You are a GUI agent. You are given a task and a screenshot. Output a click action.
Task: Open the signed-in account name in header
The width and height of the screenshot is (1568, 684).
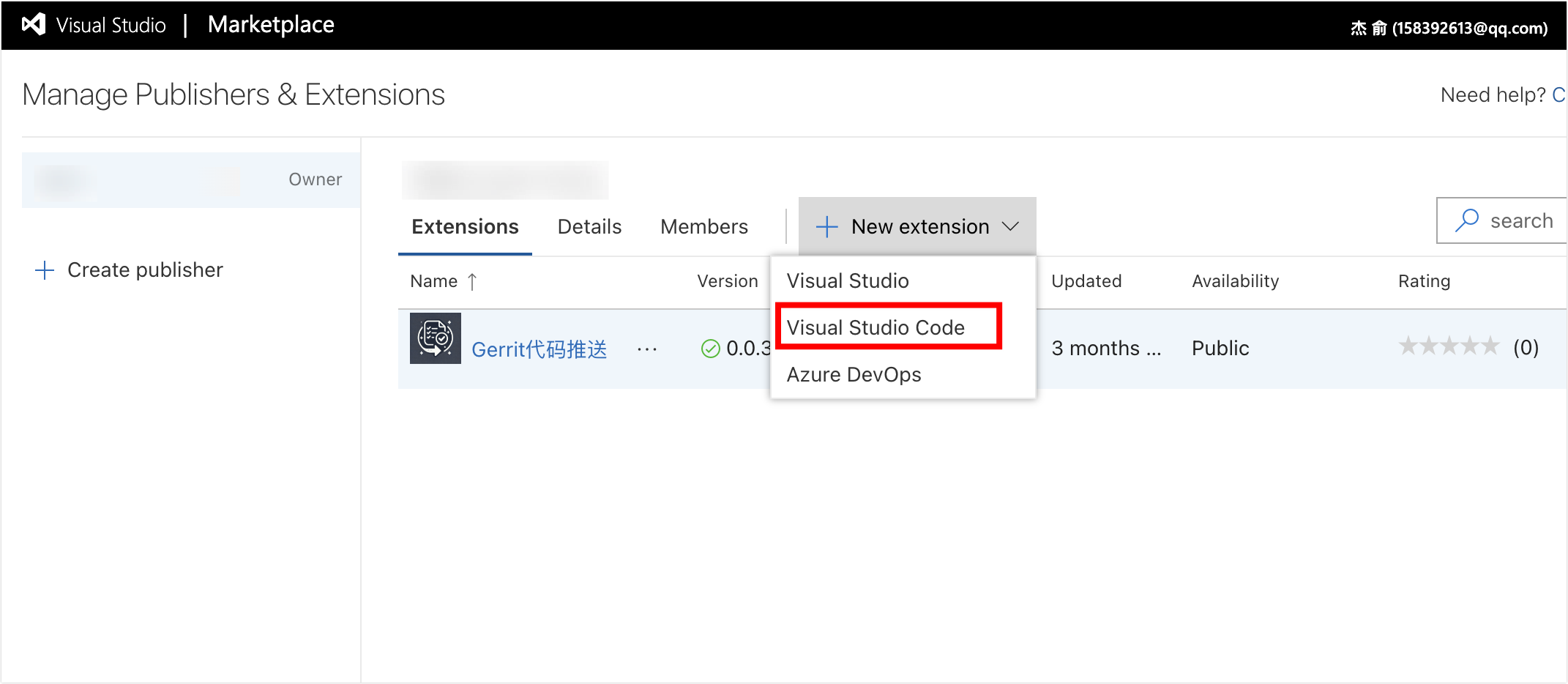(x=1449, y=28)
